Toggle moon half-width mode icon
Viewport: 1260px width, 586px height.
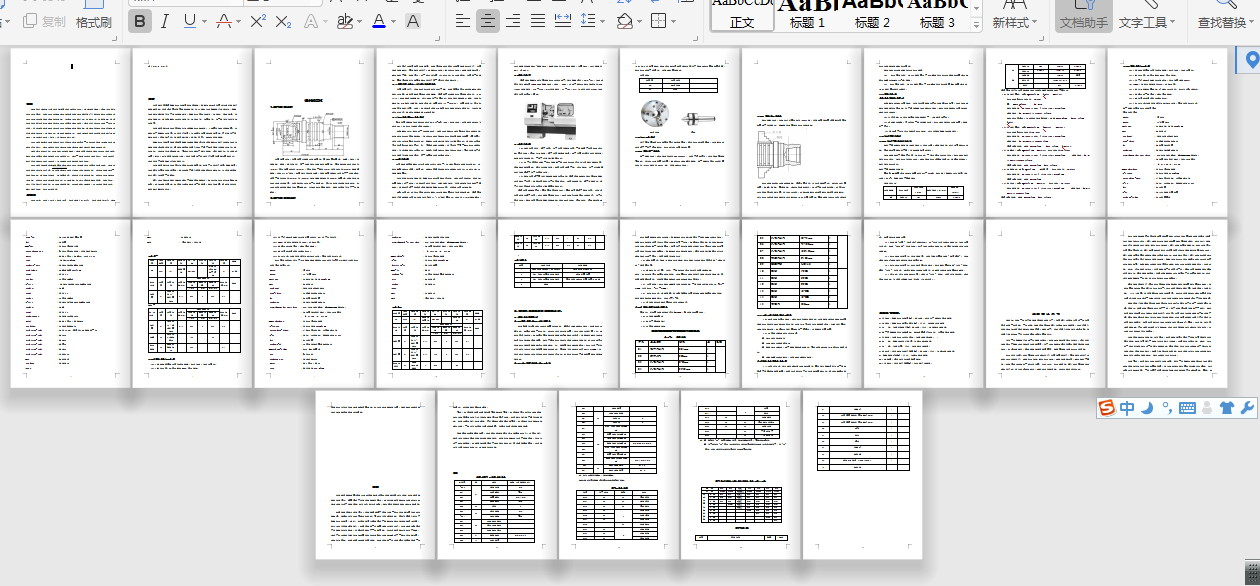[x=1148, y=408]
